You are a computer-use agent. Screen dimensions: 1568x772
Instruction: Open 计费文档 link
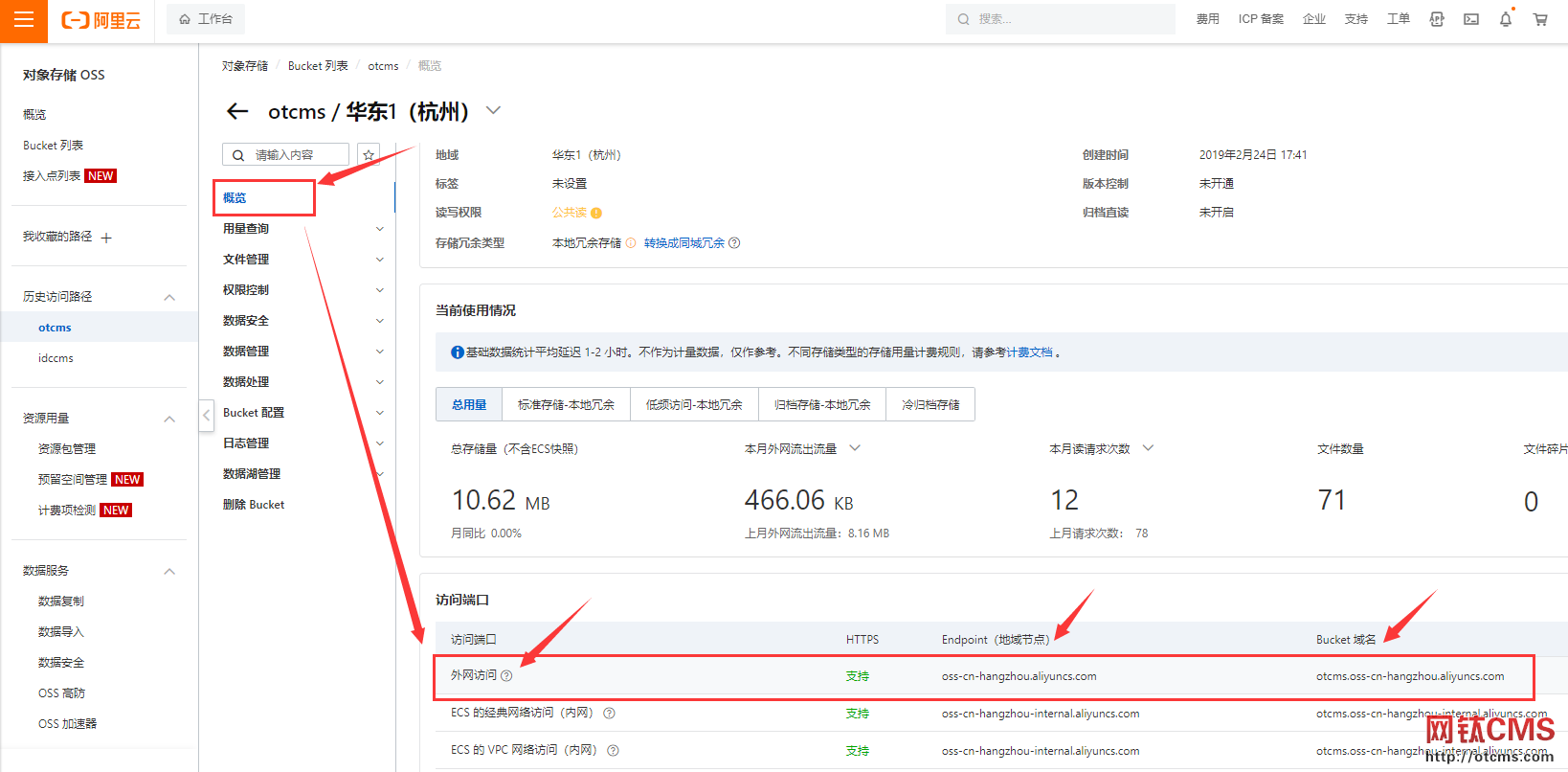tap(1029, 352)
